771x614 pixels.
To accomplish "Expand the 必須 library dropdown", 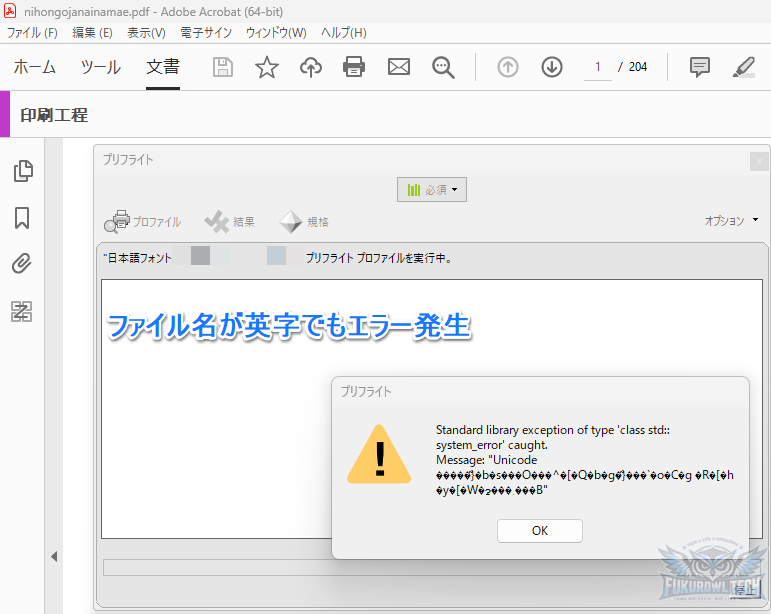I will tap(432, 190).
